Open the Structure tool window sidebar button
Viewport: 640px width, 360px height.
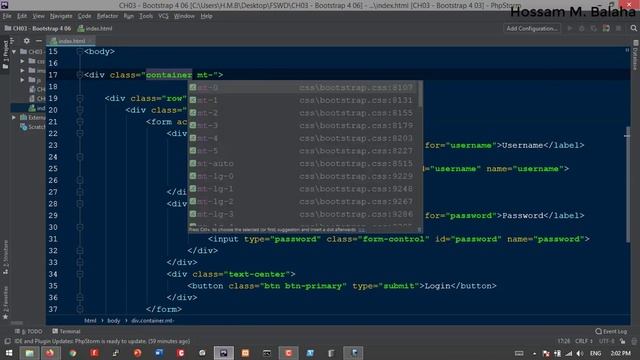(x=5, y=258)
